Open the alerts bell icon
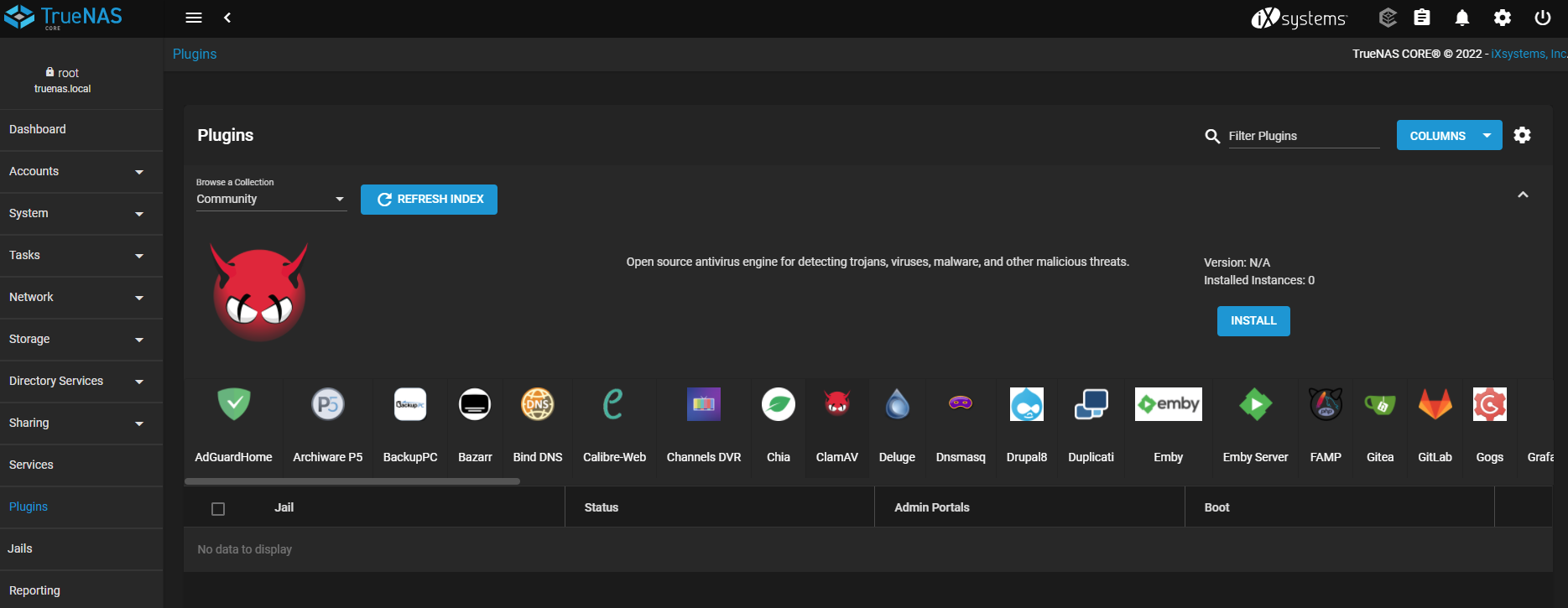 click(1462, 18)
